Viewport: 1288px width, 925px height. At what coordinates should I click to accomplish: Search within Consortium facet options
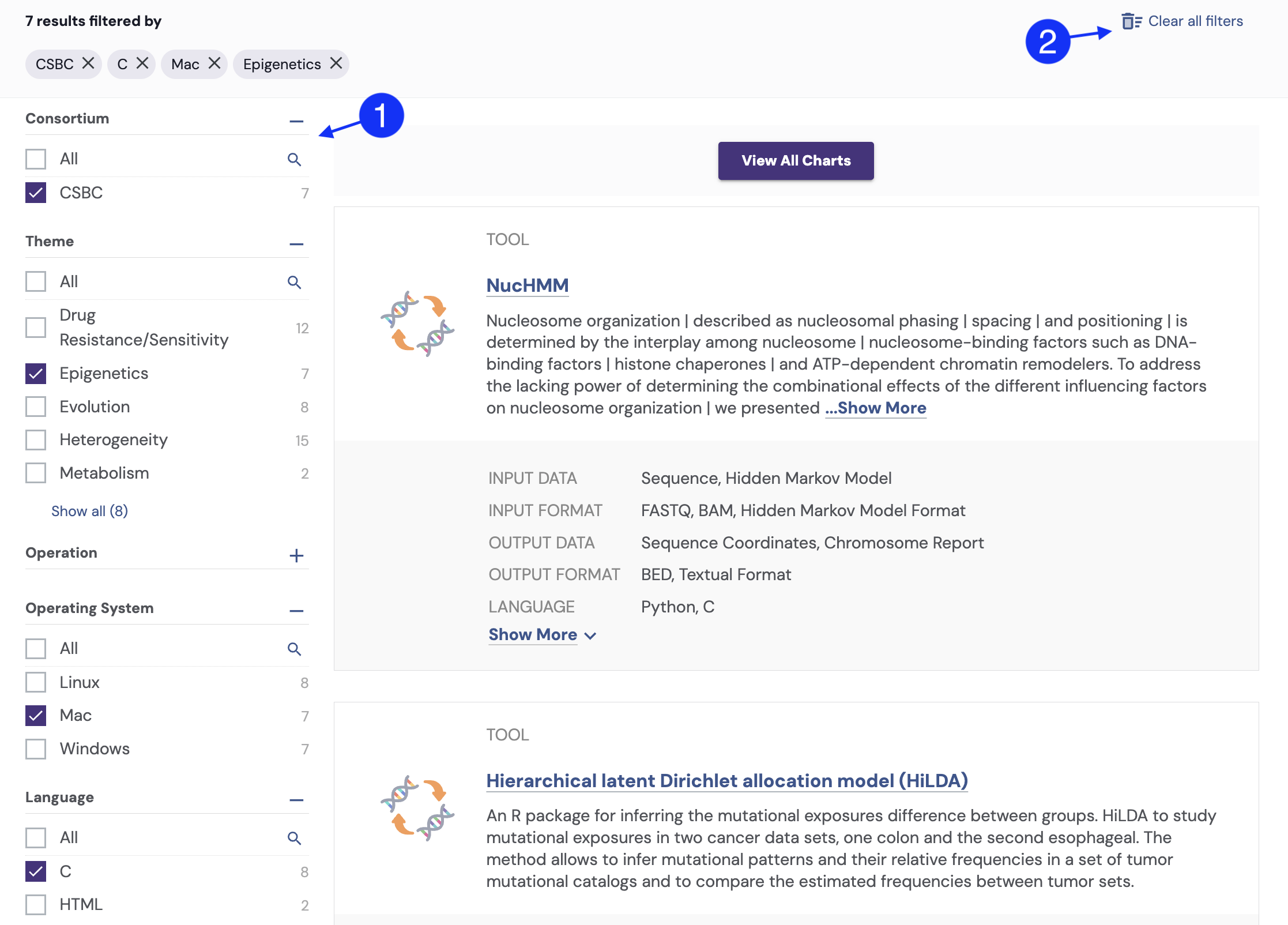(294, 159)
